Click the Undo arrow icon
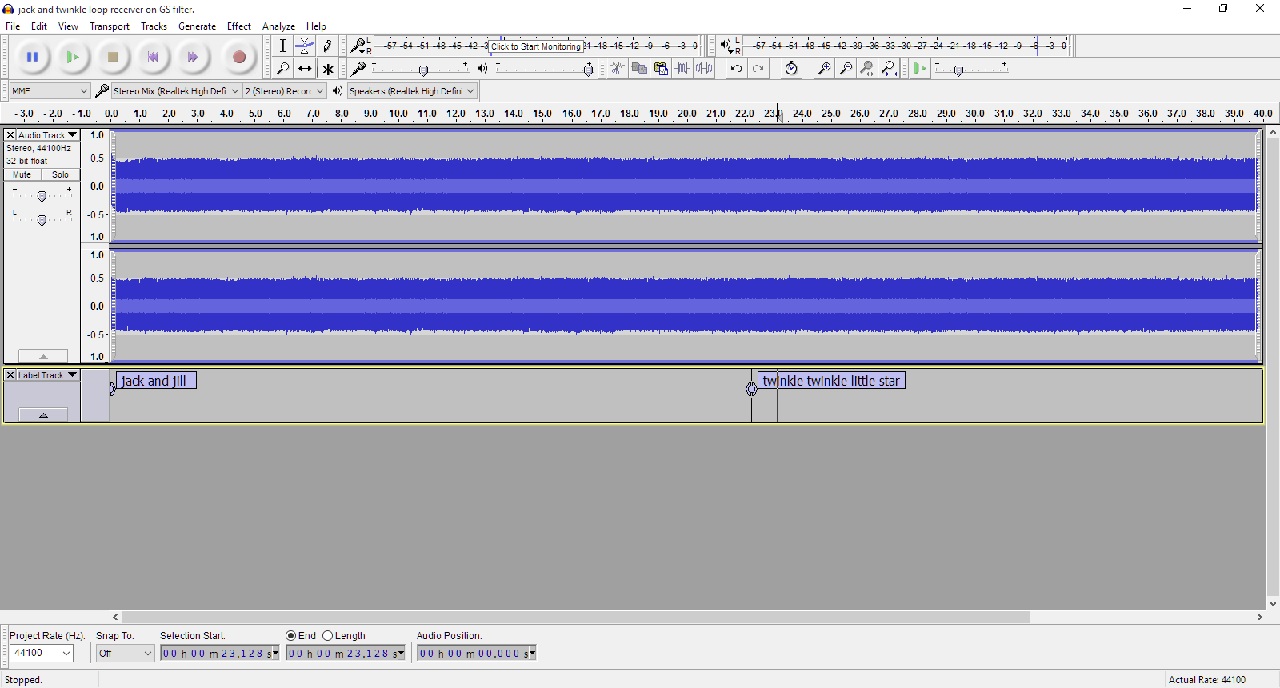The height and width of the screenshot is (688, 1280). 736,69
